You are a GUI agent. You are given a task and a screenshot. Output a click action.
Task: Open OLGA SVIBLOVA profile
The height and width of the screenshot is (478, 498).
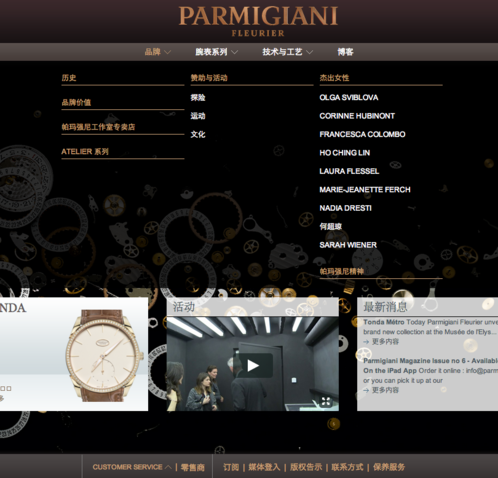pyautogui.click(x=349, y=98)
